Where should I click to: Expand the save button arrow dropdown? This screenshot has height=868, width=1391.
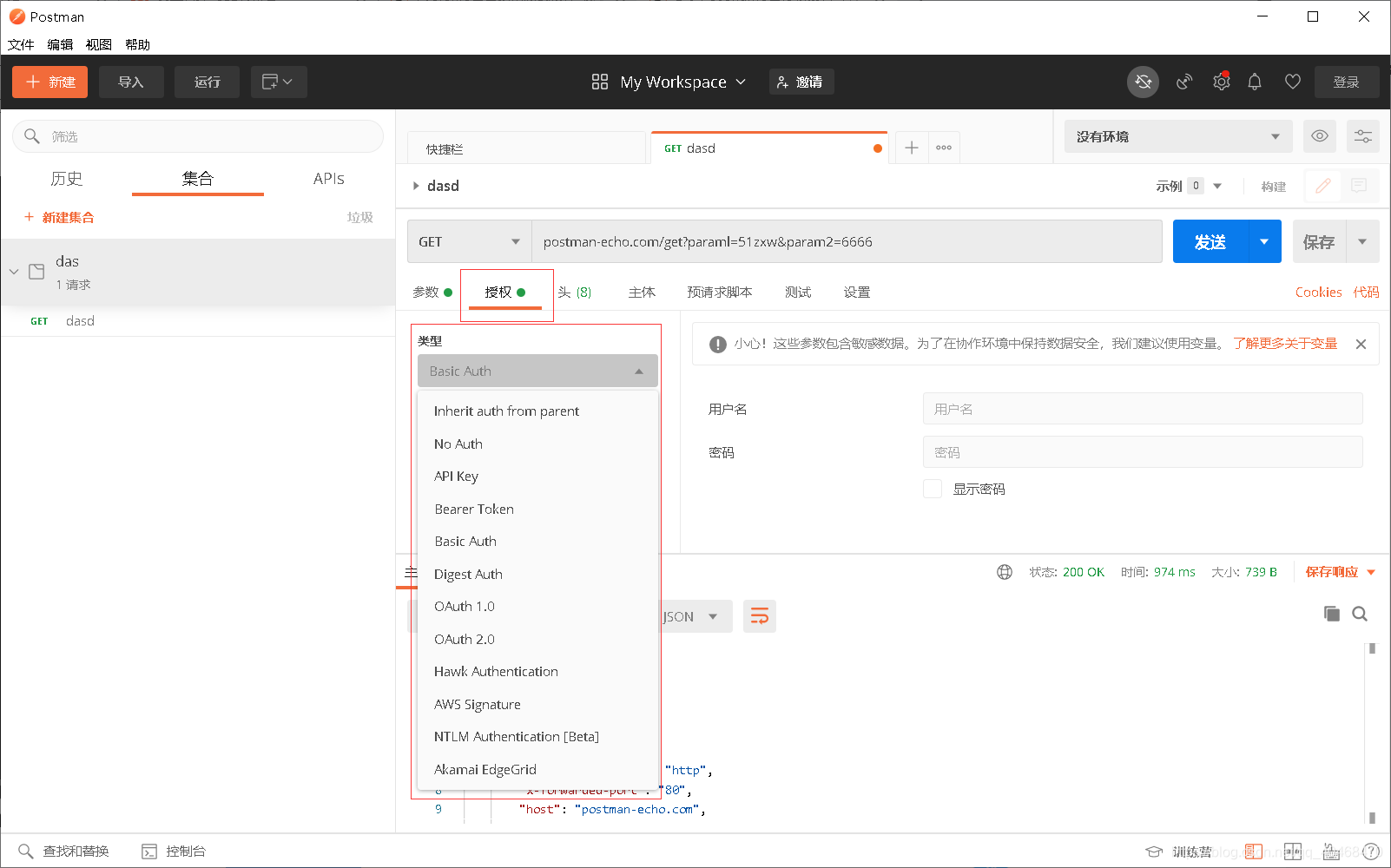click(1362, 241)
